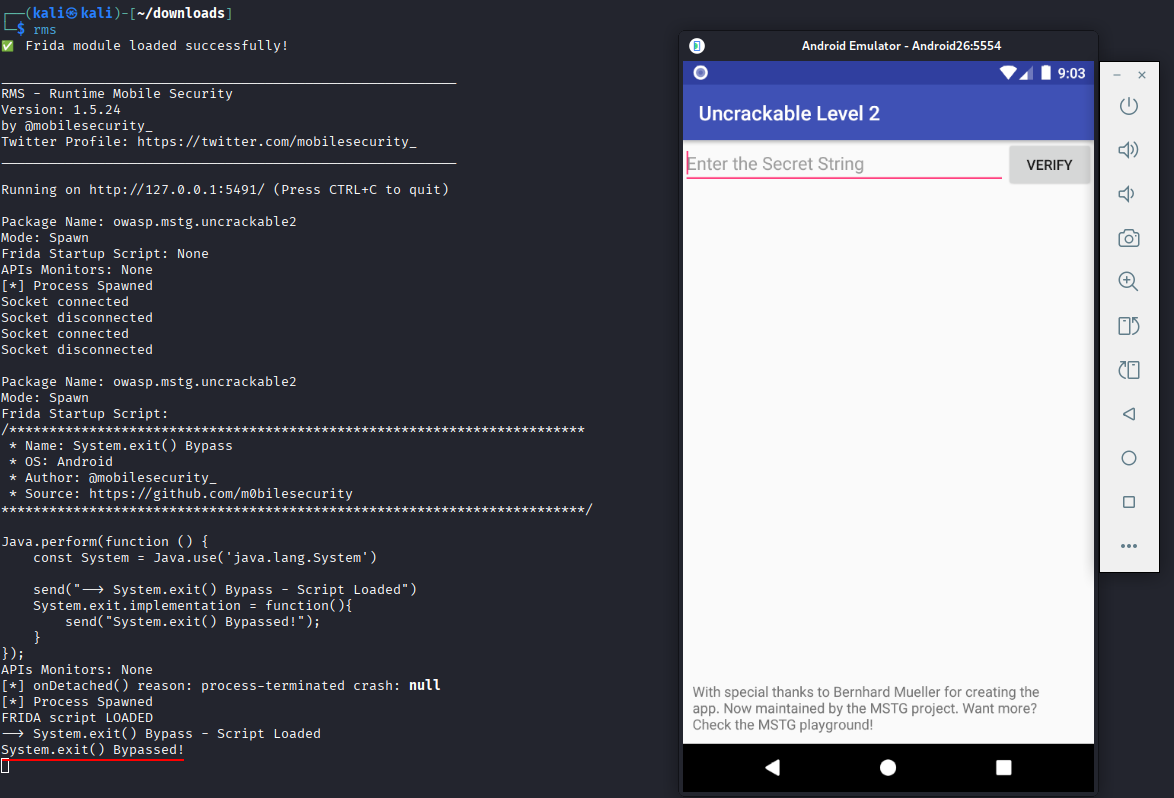The width and height of the screenshot is (1174, 798).
Task: Minimize the emulator side toolbar
Action: [1117, 75]
